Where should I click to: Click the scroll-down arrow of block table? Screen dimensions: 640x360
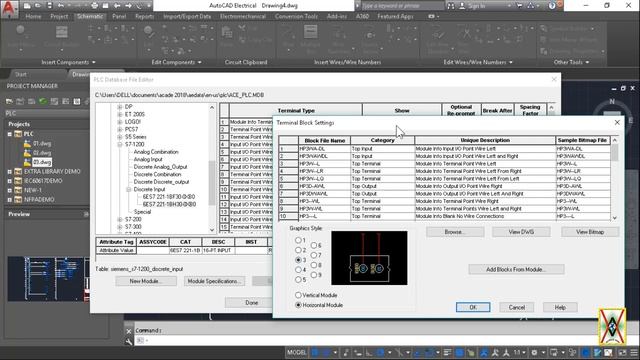pyautogui.click(x=615, y=218)
